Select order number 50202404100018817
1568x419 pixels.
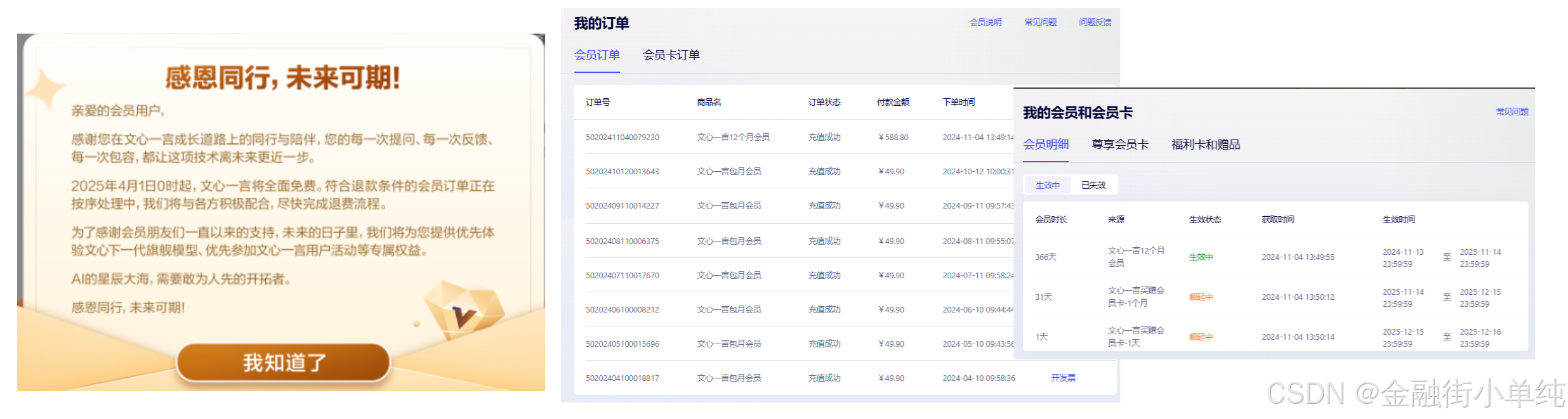pyautogui.click(x=623, y=378)
